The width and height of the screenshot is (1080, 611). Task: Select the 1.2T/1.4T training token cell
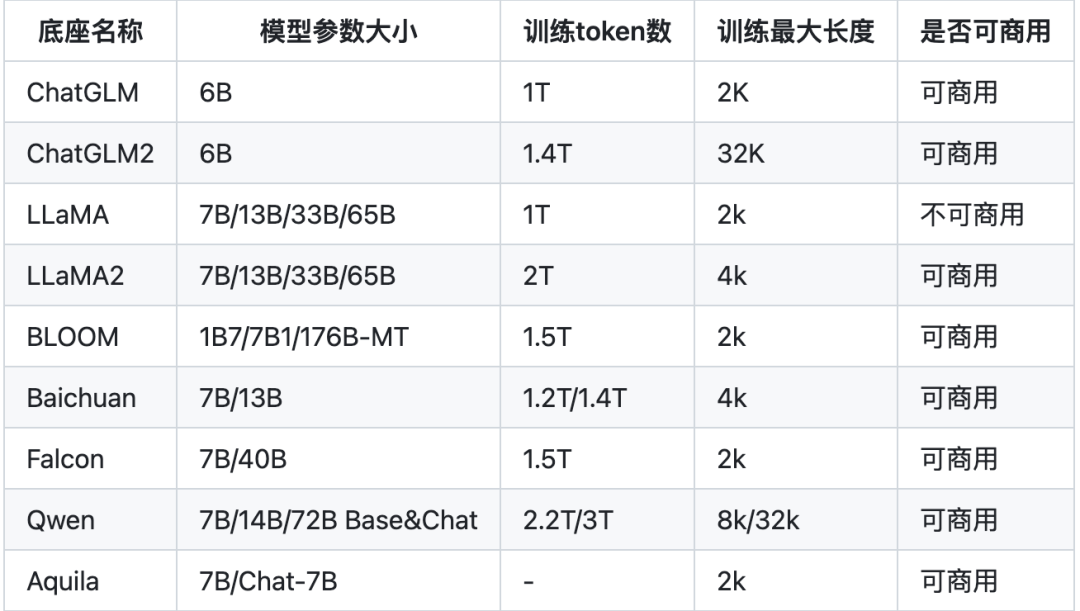coord(575,398)
